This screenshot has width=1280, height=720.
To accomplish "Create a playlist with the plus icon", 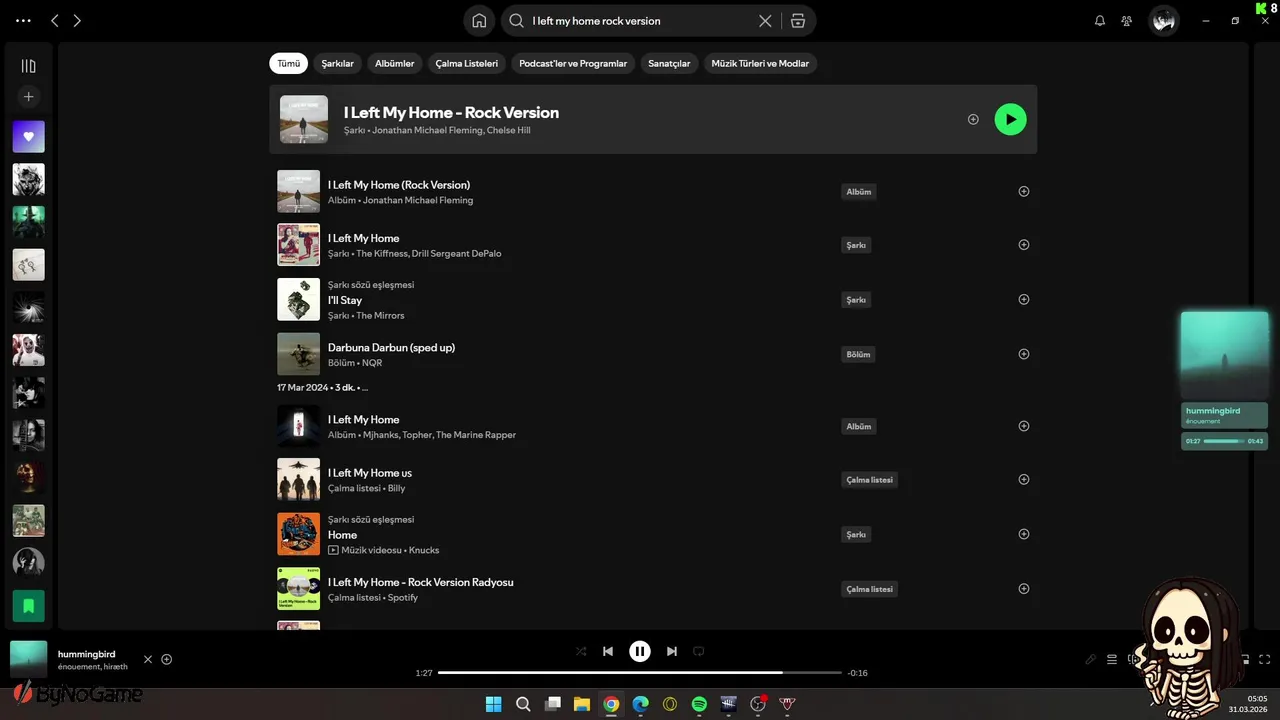I will (28, 97).
